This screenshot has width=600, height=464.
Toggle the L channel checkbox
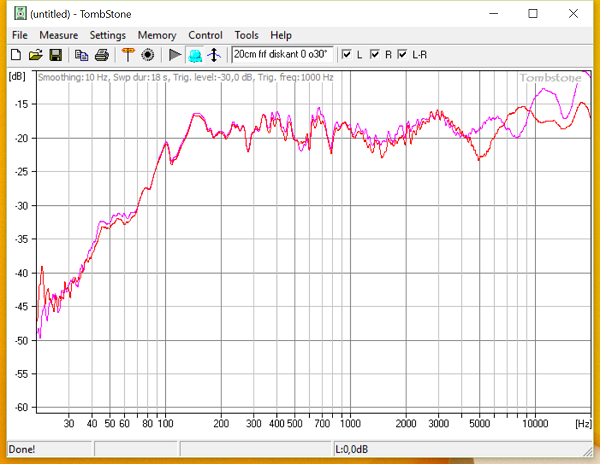point(347,54)
